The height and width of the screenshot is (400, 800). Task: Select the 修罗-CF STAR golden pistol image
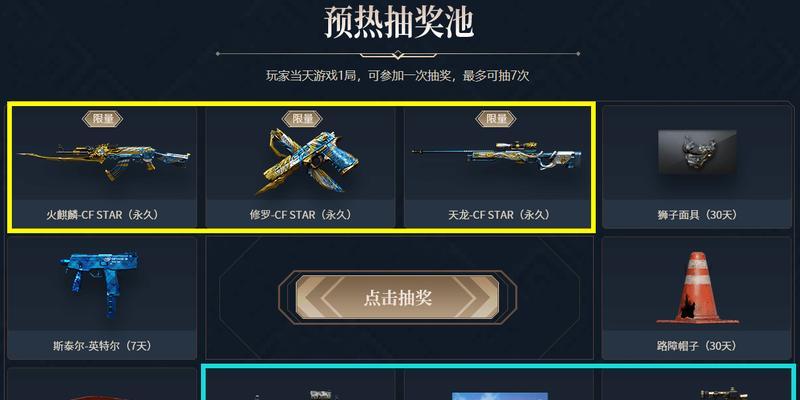301,162
